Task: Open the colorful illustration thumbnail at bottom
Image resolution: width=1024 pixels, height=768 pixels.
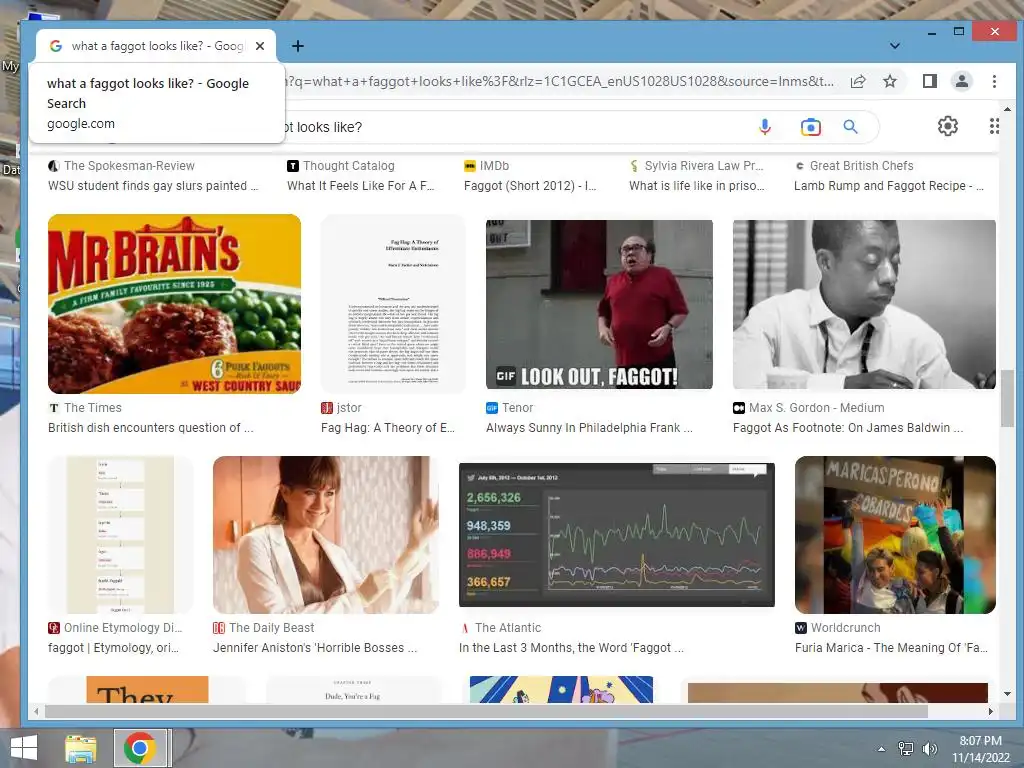Action: [x=562, y=690]
